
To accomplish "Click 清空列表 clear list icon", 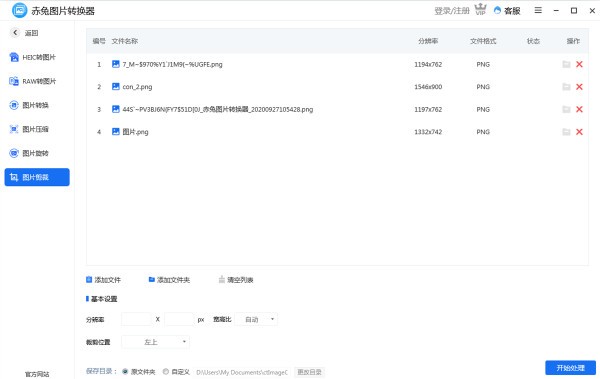I will 222,280.
